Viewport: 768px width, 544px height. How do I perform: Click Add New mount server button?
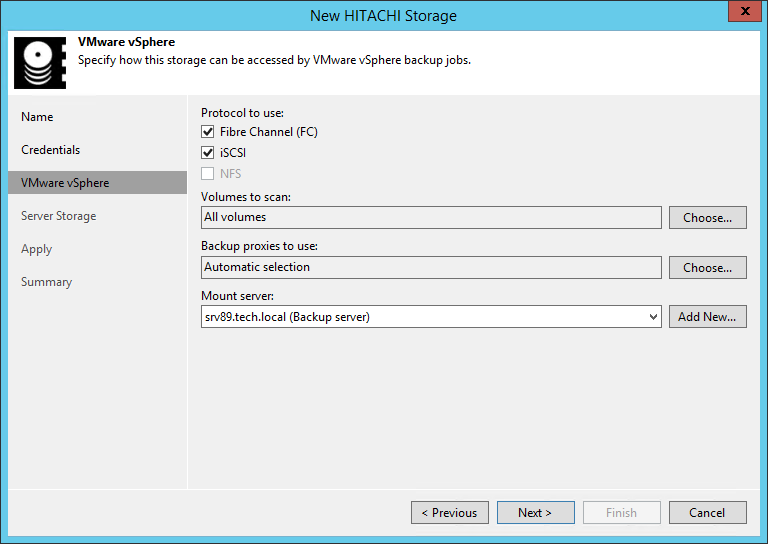(707, 317)
